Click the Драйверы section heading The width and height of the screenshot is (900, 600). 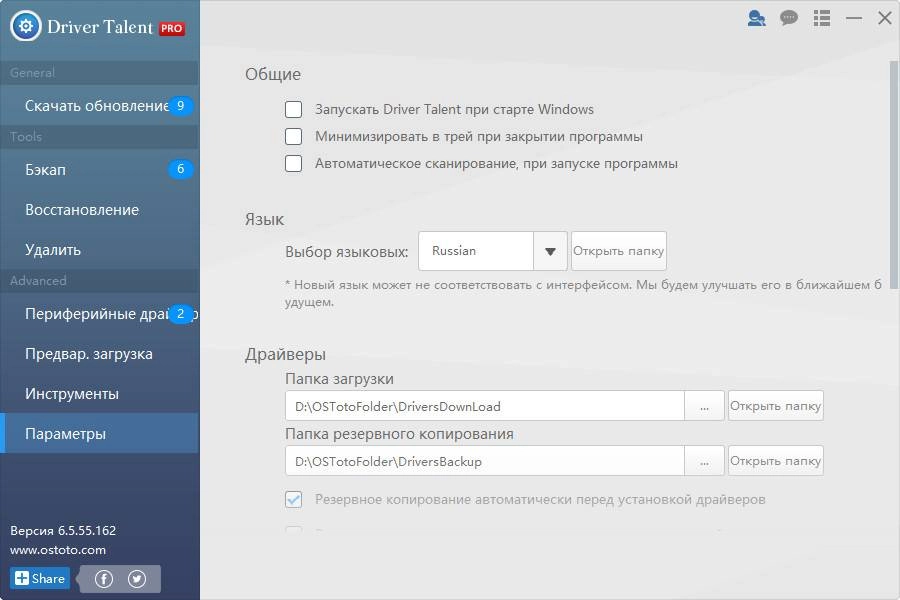(285, 354)
